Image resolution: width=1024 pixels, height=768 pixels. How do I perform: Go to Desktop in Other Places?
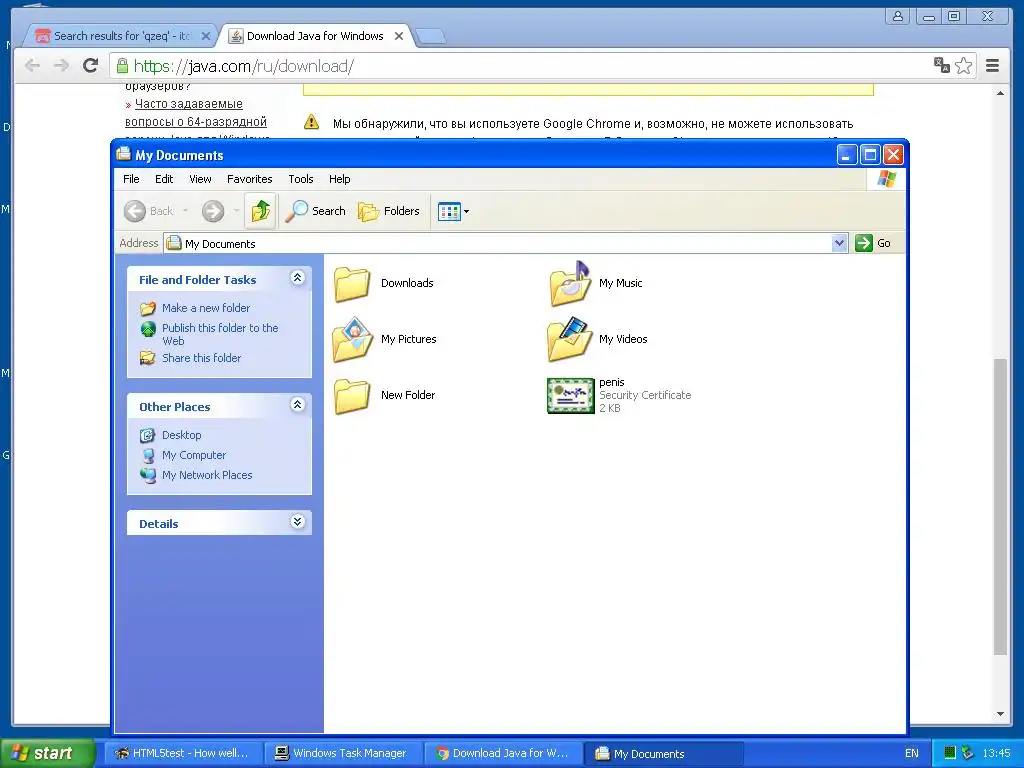click(182, 435)
